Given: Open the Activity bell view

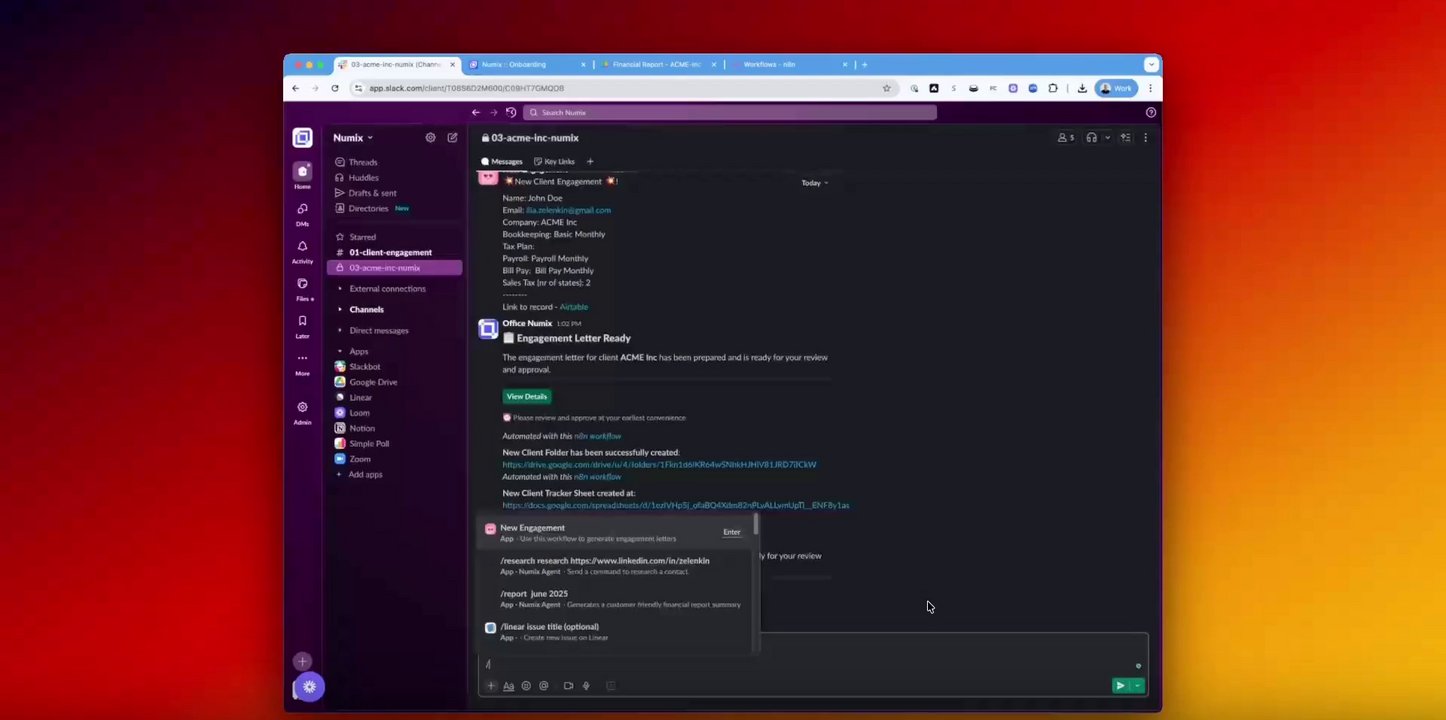Looking at the screenshot, I should click(302, 250).
